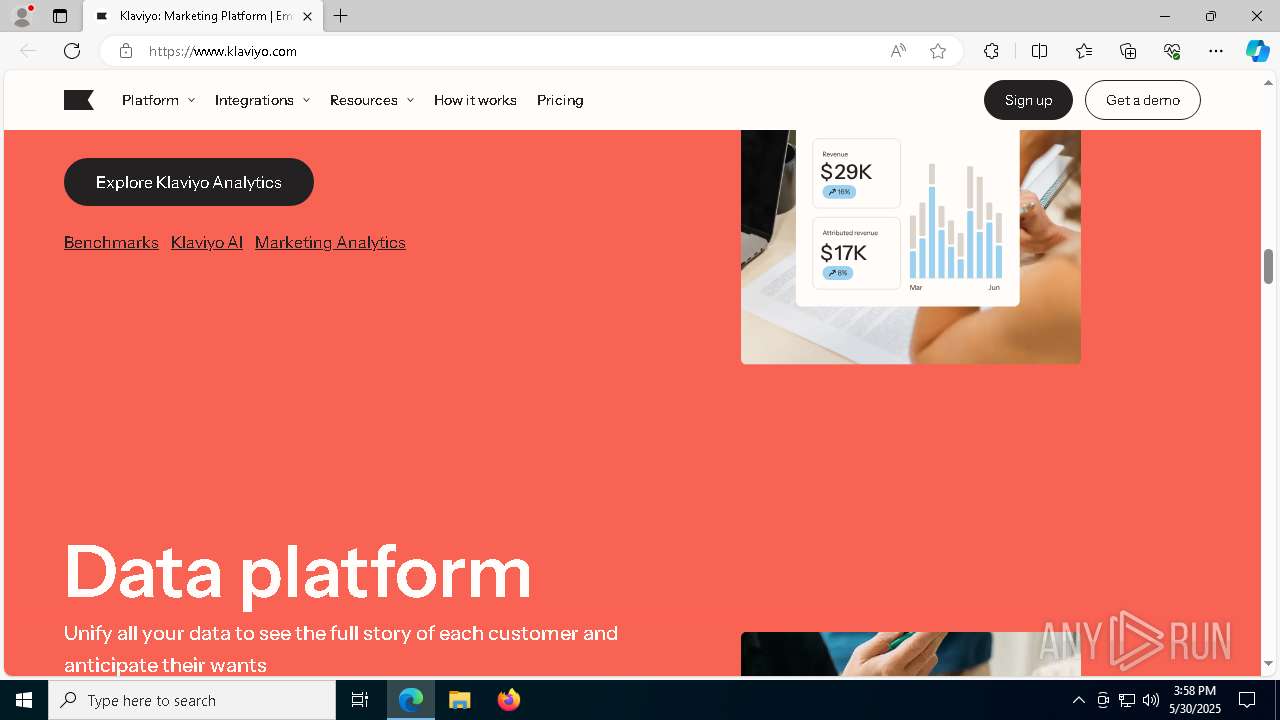Viewport: 1280px width, 720px height.
Task: Expand the Integrations menu
Action: [263, 100]
